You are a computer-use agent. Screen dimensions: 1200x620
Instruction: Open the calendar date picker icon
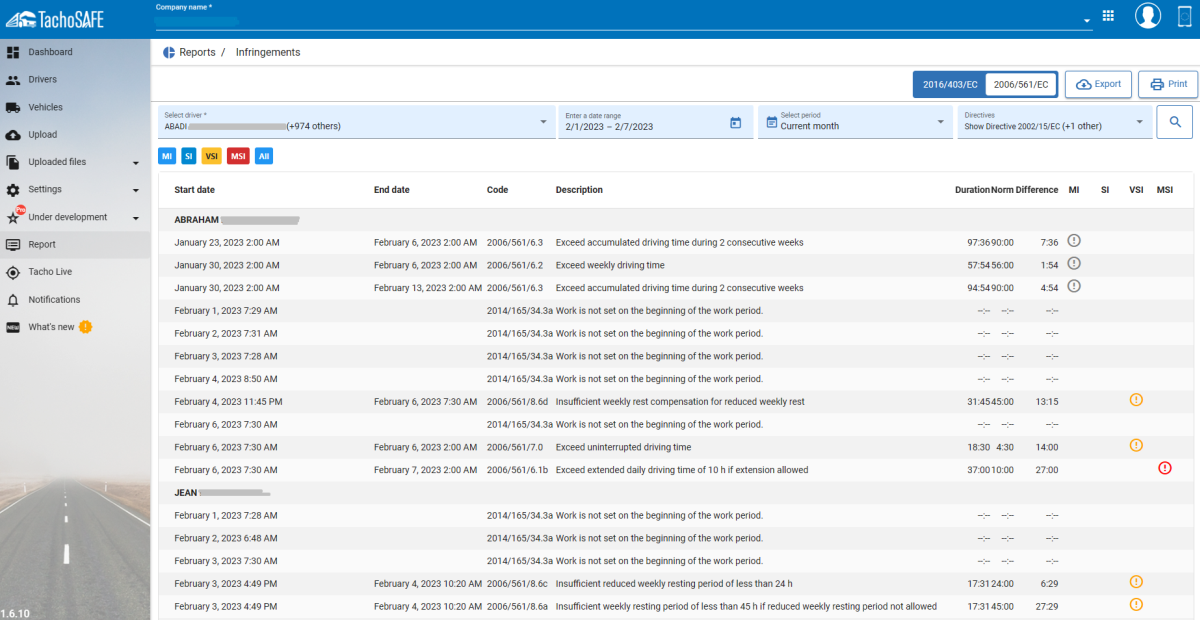click(x=735, y=123)
